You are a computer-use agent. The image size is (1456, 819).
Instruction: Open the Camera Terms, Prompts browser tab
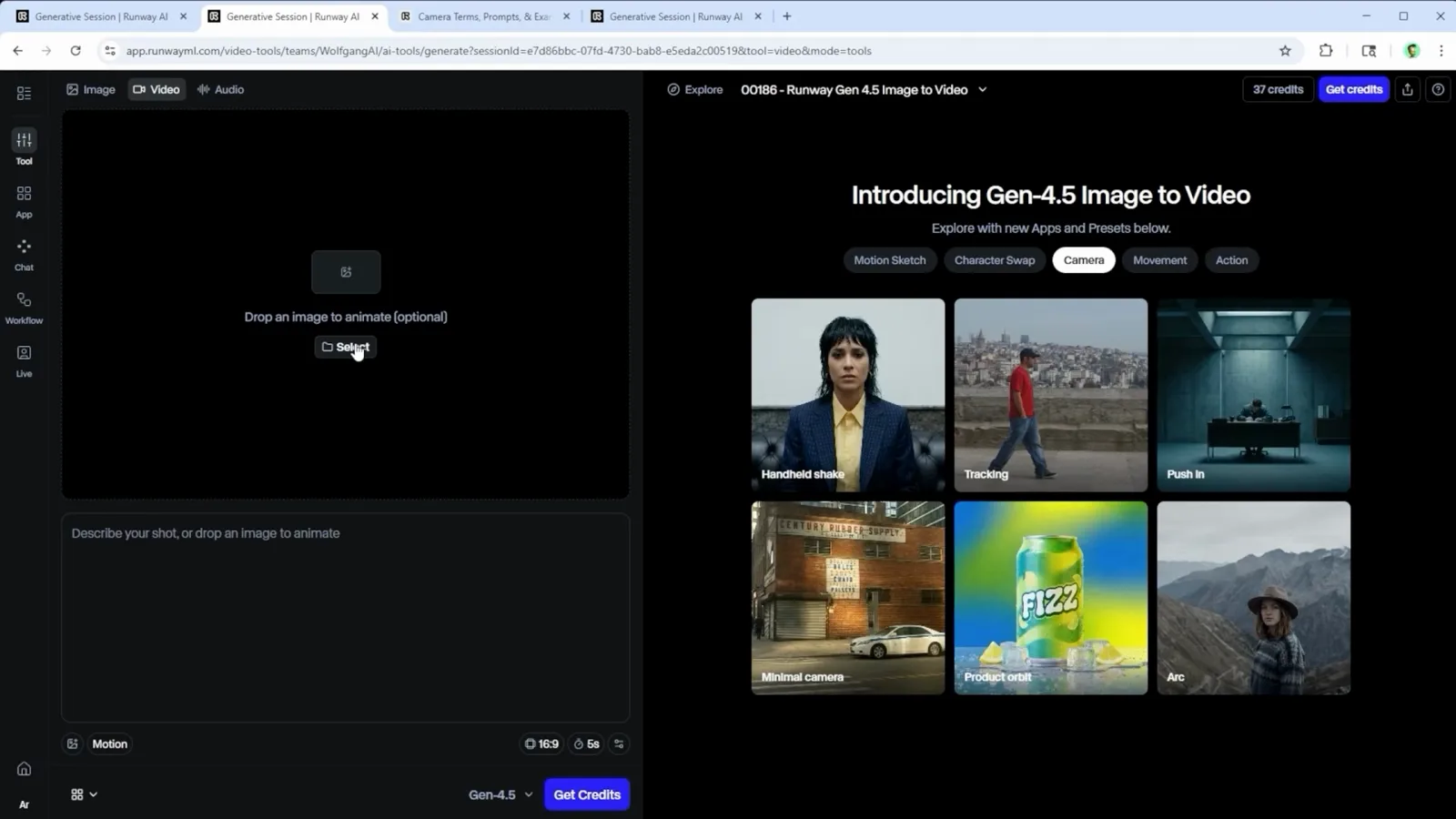coord(484,16)
